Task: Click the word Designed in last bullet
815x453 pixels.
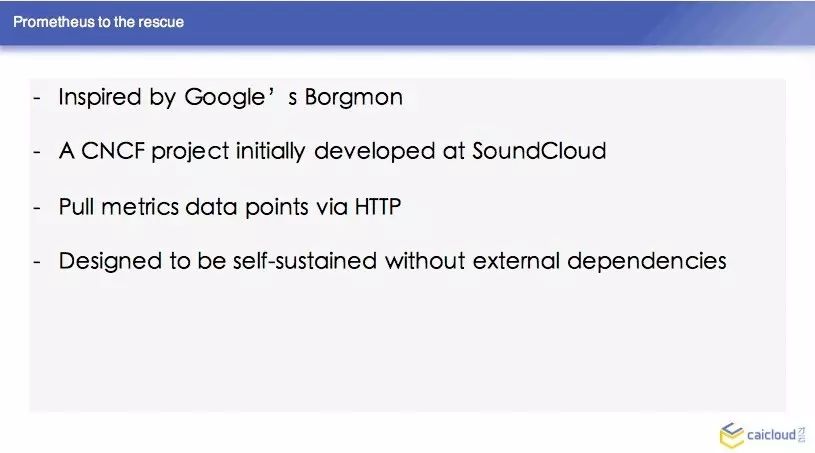Action: pyautogui.click(x=110, y=261)
